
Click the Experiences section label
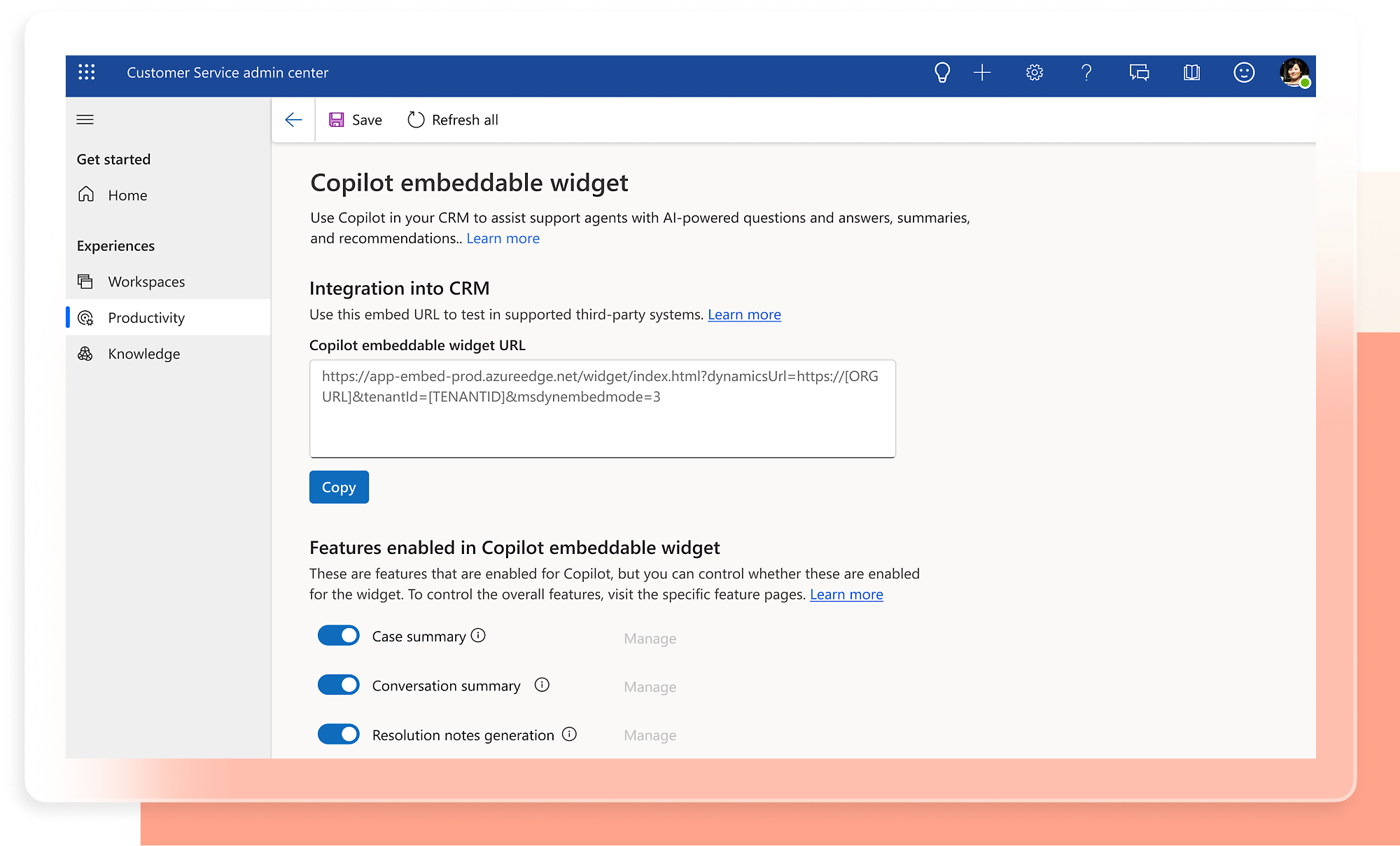(115, 246)
